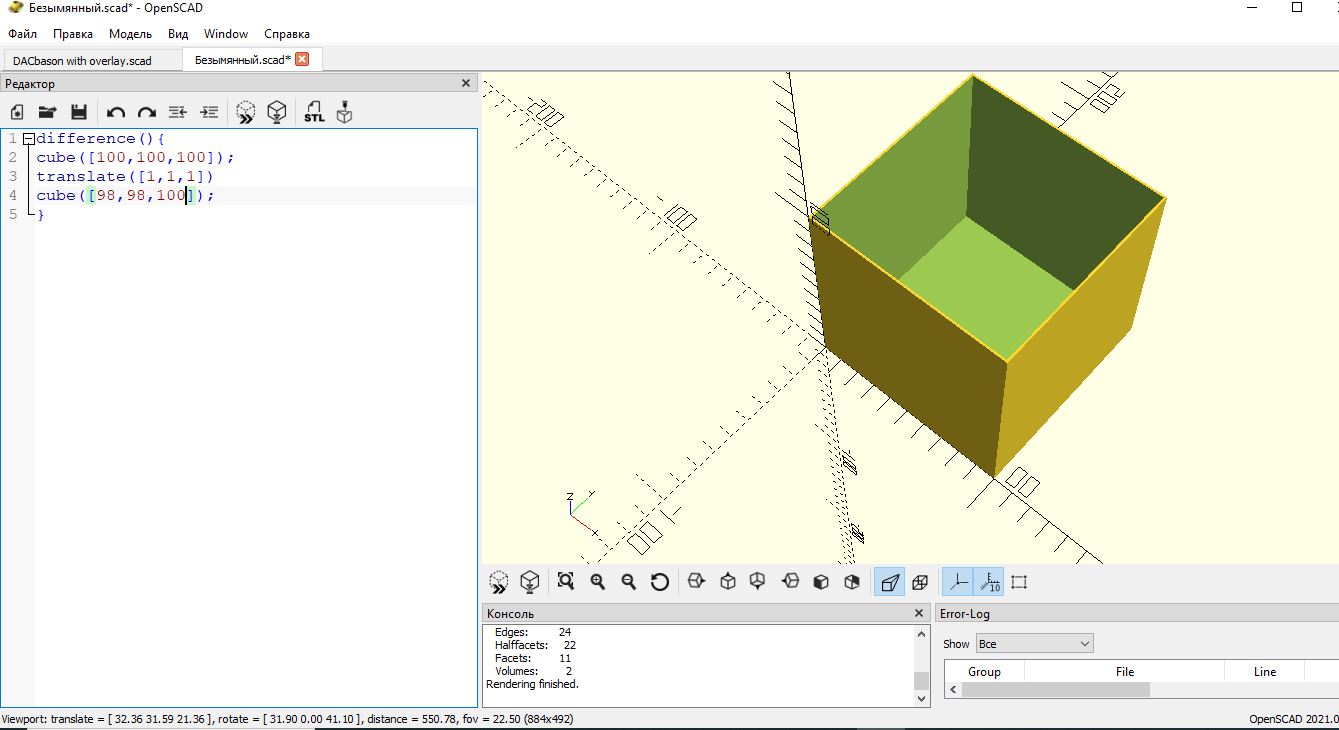Viewport: 1339px width, 730px height.
Task: Switch to orthogonal projection
Action: coord(920,581)
